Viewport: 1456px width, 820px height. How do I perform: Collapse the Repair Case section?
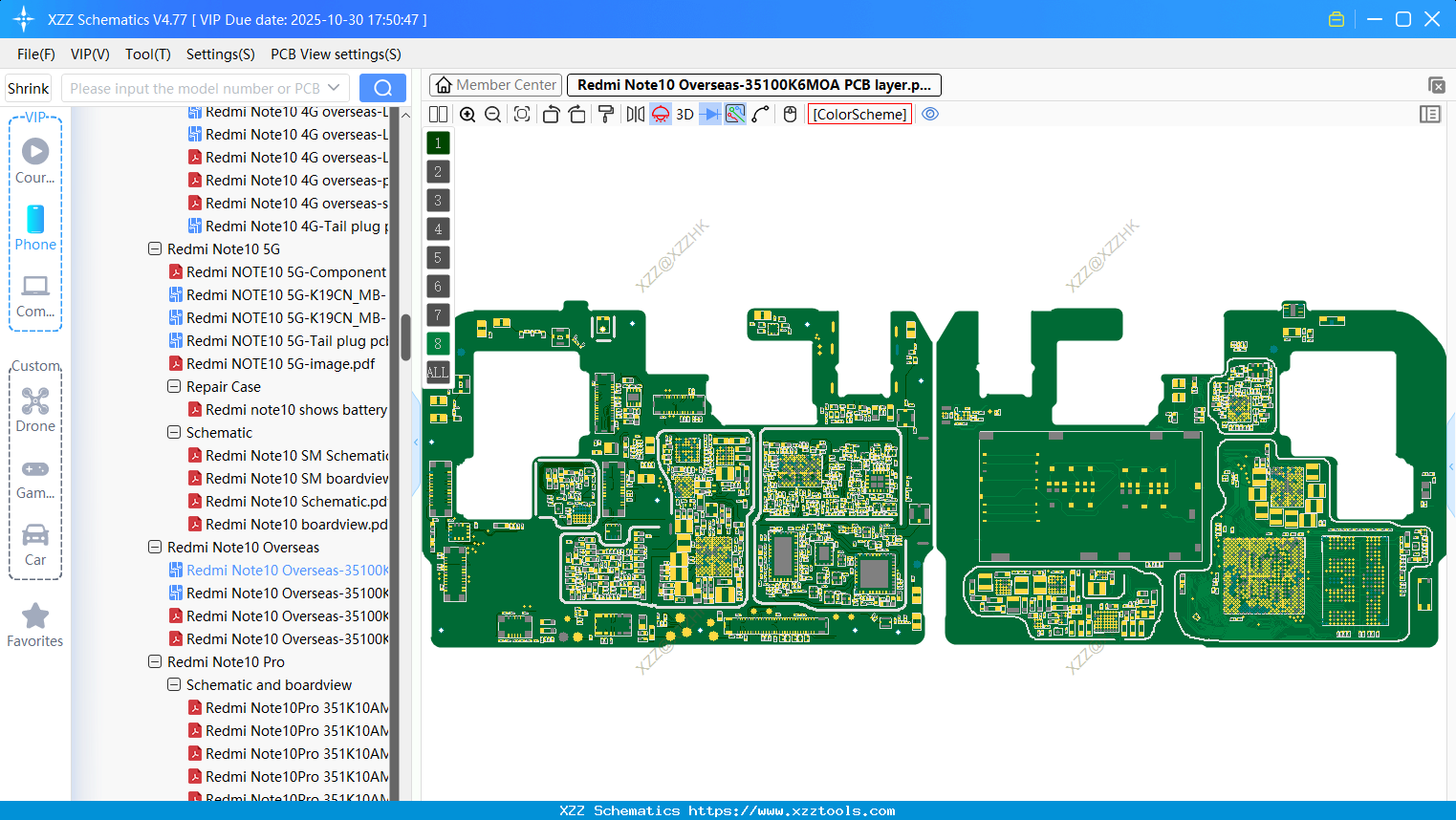174,386
